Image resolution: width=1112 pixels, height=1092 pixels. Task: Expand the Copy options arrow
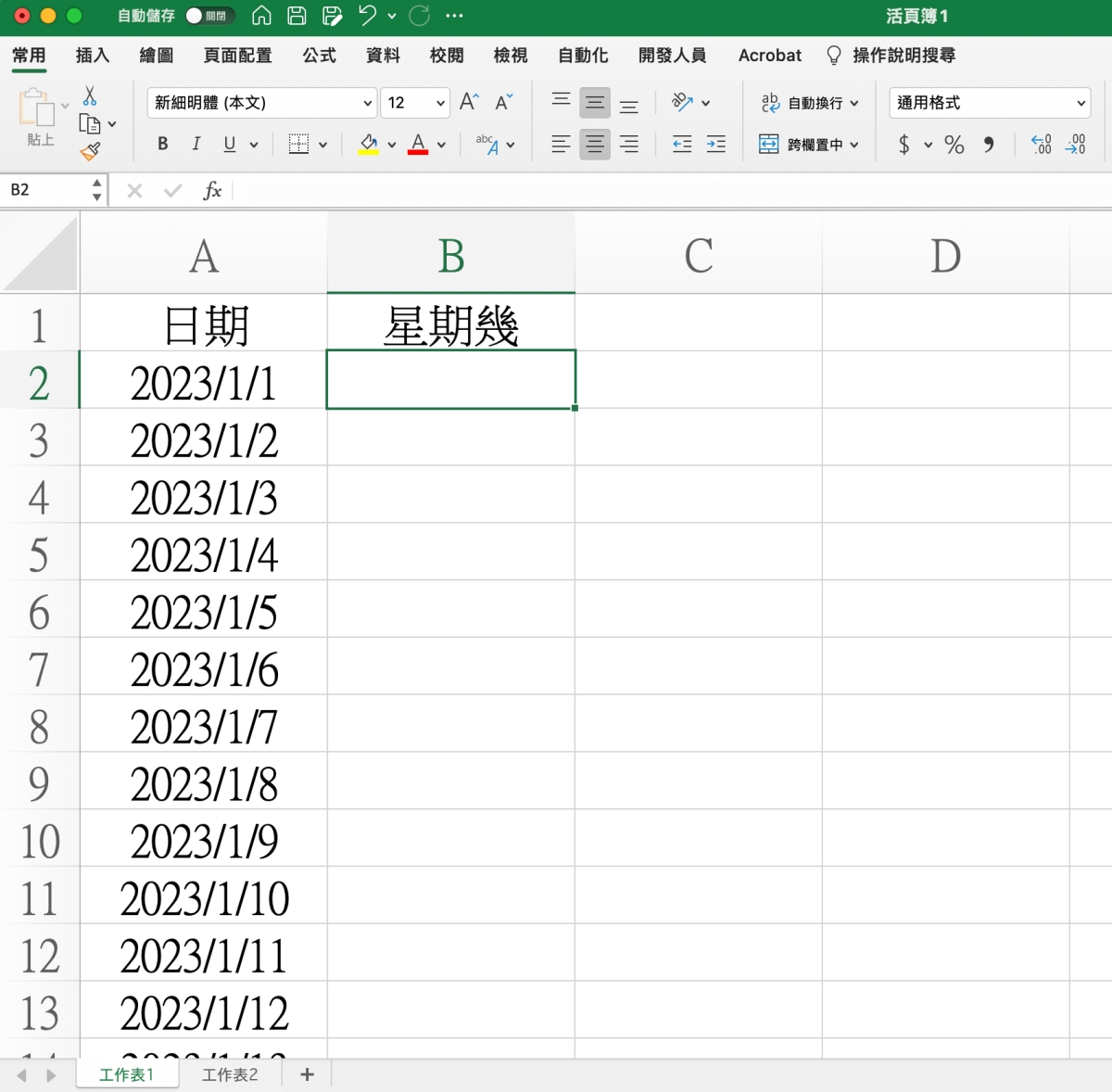click(x=112, y=123)
